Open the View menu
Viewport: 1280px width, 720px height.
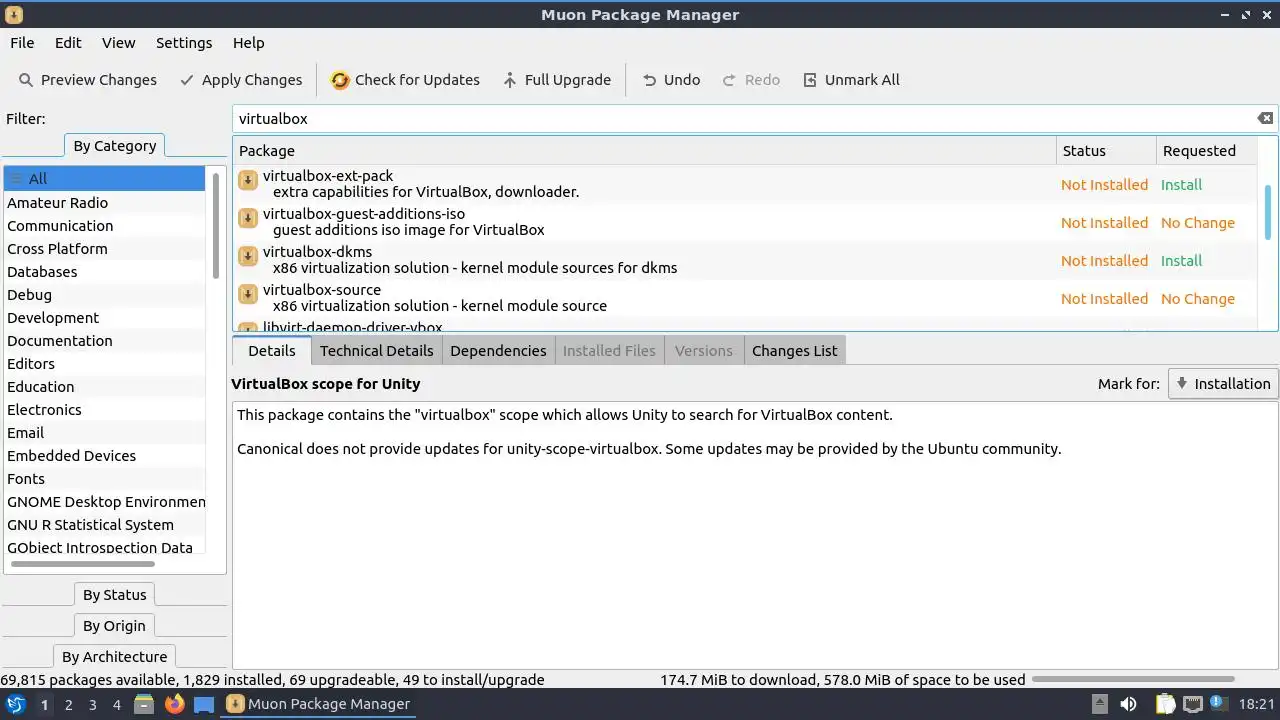pos(118,43)
